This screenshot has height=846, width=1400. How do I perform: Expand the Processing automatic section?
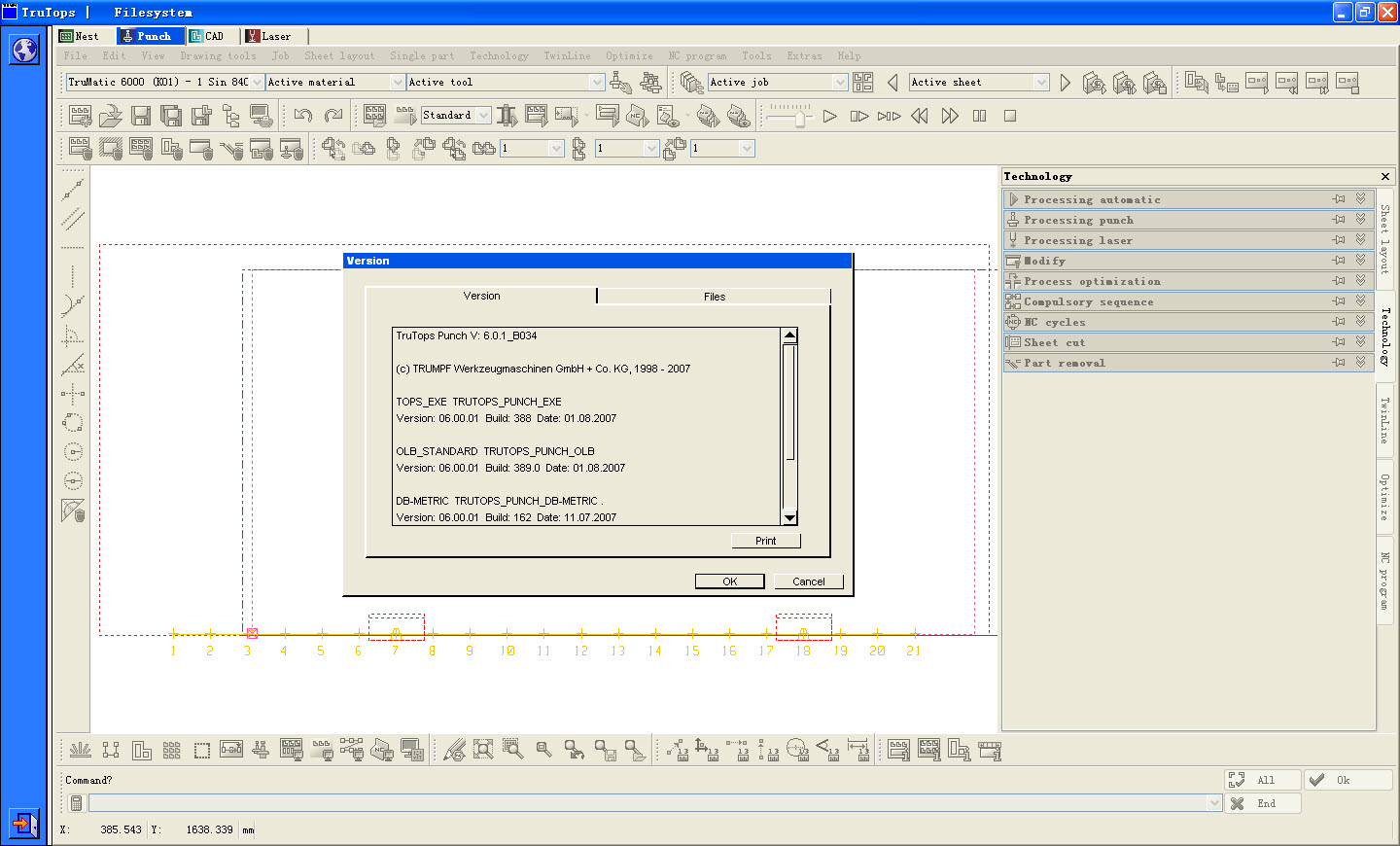pos(1360,198)
